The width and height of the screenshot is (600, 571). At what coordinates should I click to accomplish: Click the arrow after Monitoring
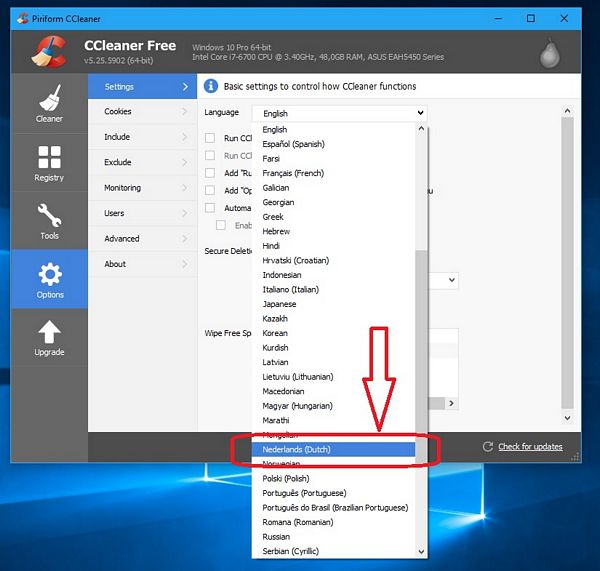pos(185,188)
